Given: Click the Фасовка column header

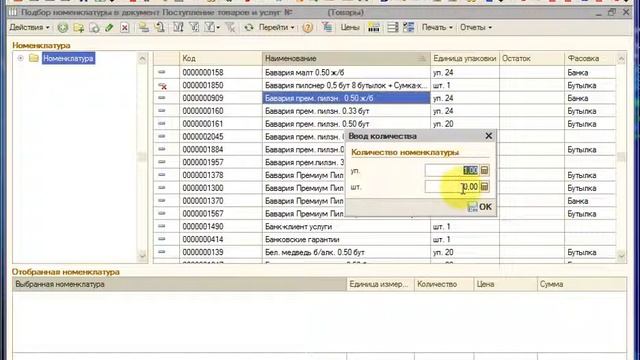Looking at the screenshot, I should point(590,58).
